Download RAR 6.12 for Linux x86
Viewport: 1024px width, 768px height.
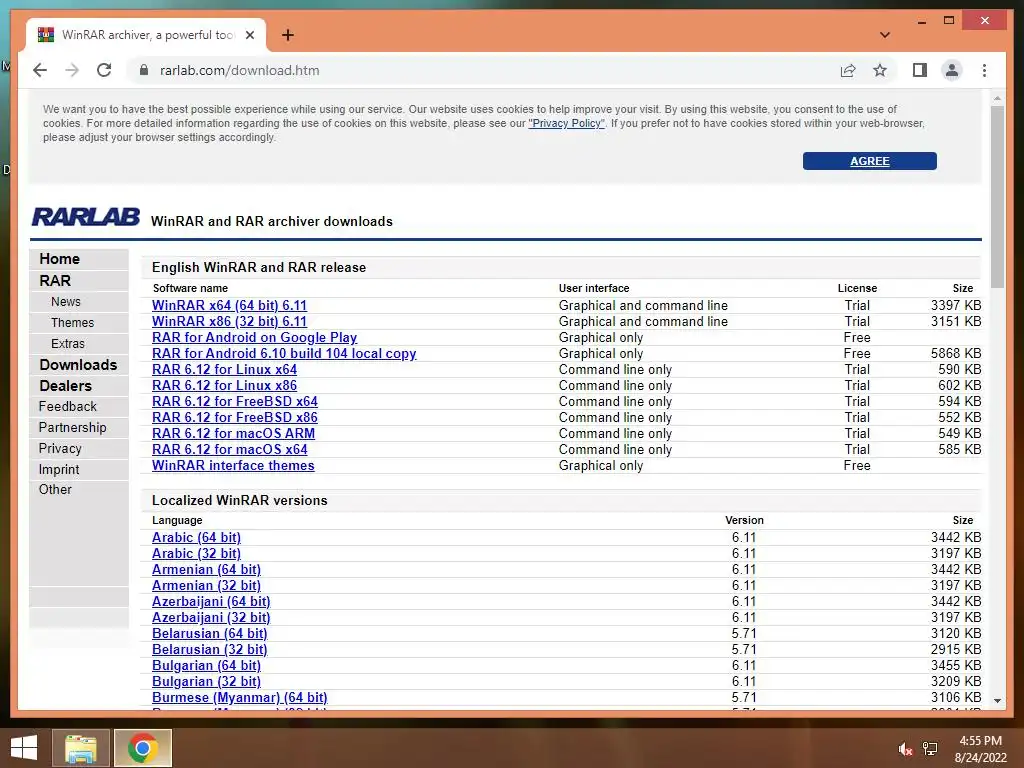[x=225, y=385]
